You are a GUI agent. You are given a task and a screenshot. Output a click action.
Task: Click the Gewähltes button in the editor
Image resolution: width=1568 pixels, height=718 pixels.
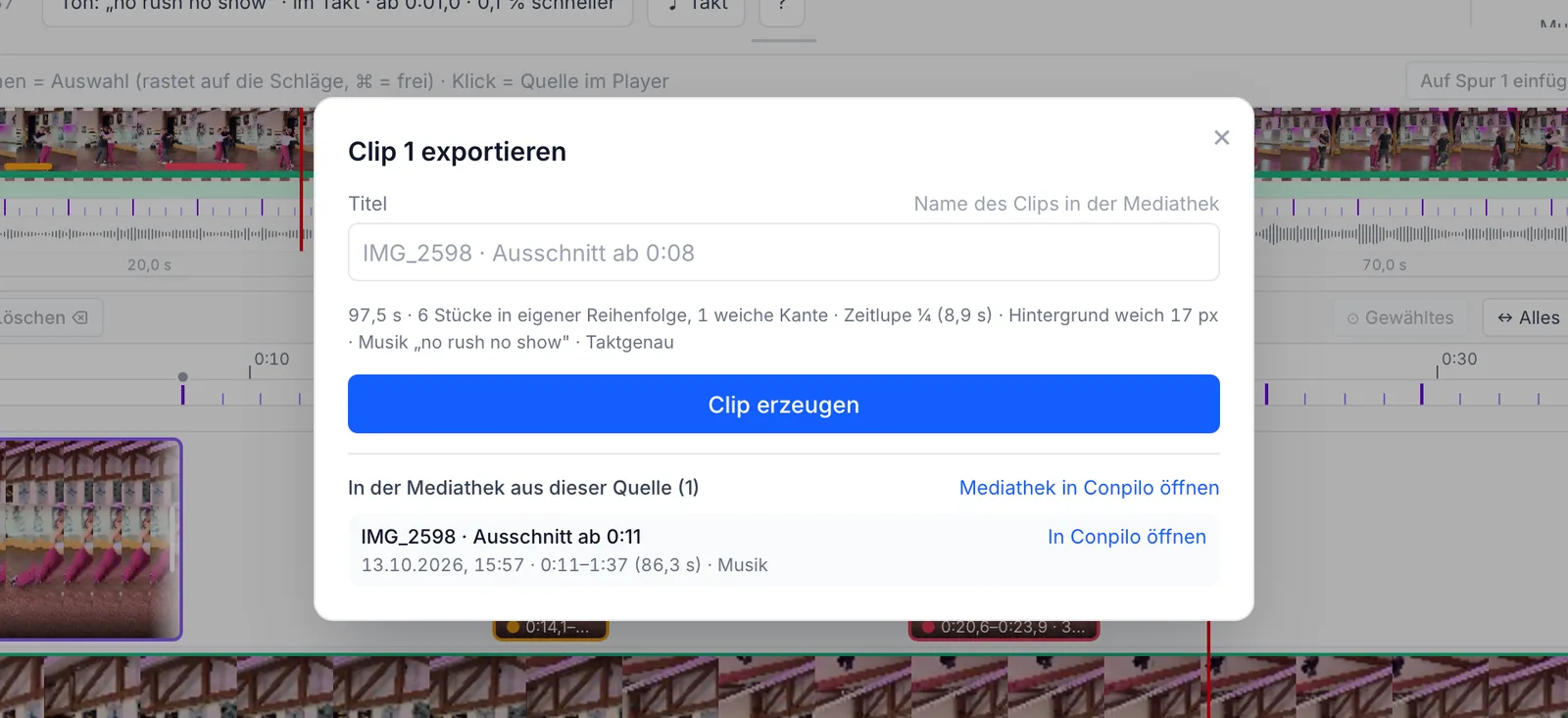(x=1400, y=317)
